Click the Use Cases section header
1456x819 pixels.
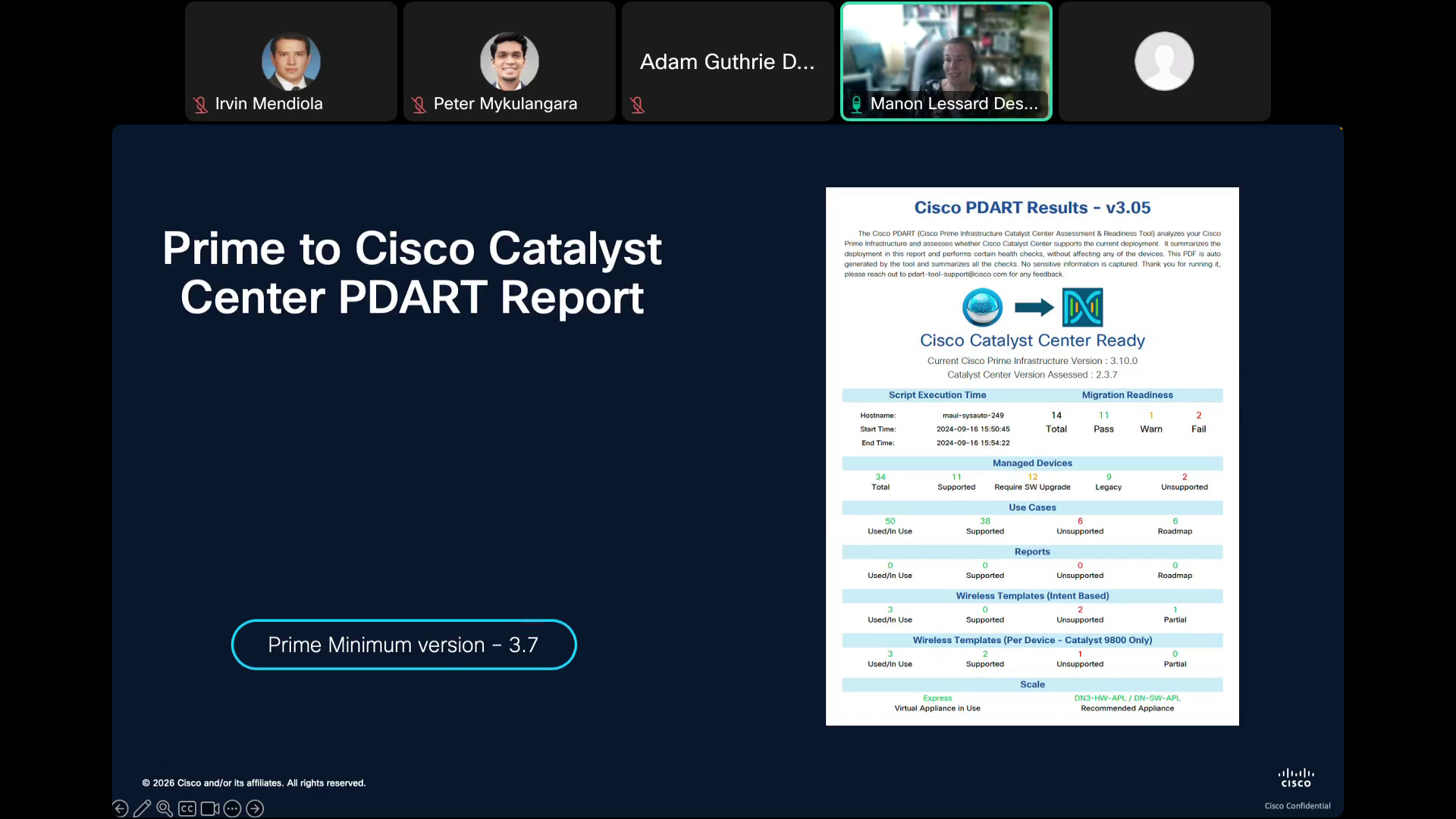(x=1032, y=507)
